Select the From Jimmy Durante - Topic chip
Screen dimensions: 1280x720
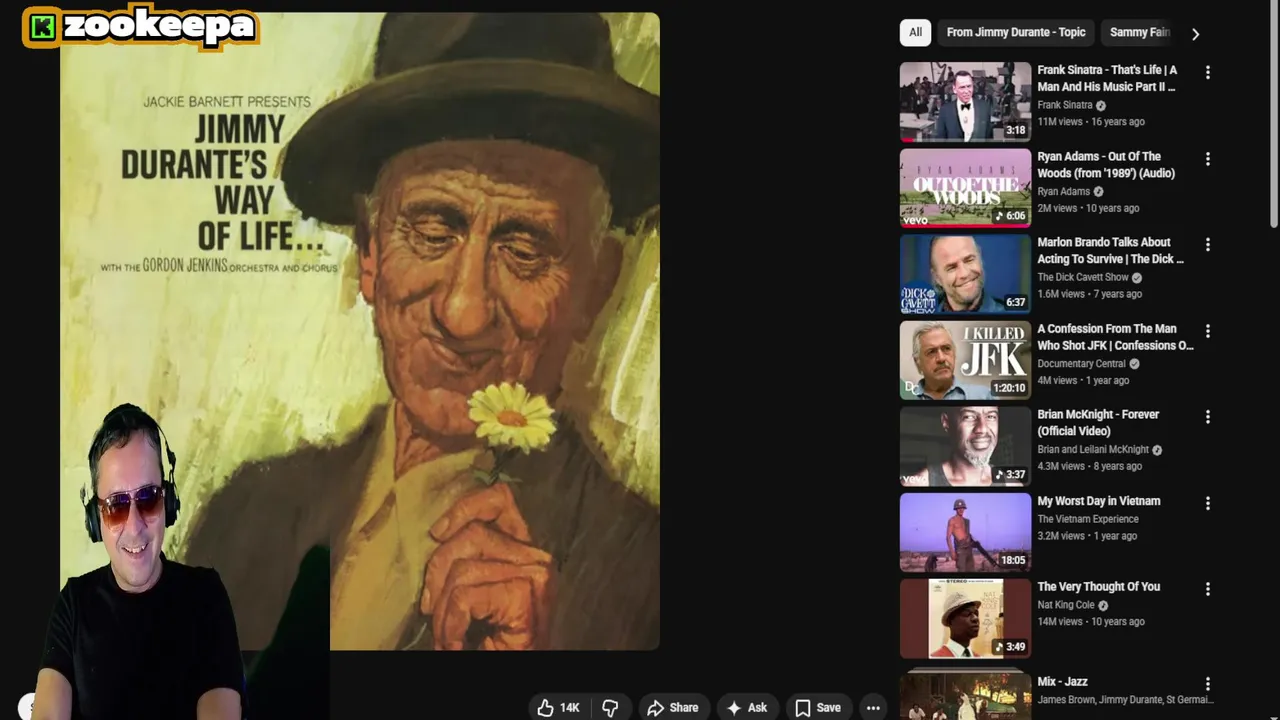click(x=1016, y=32)
